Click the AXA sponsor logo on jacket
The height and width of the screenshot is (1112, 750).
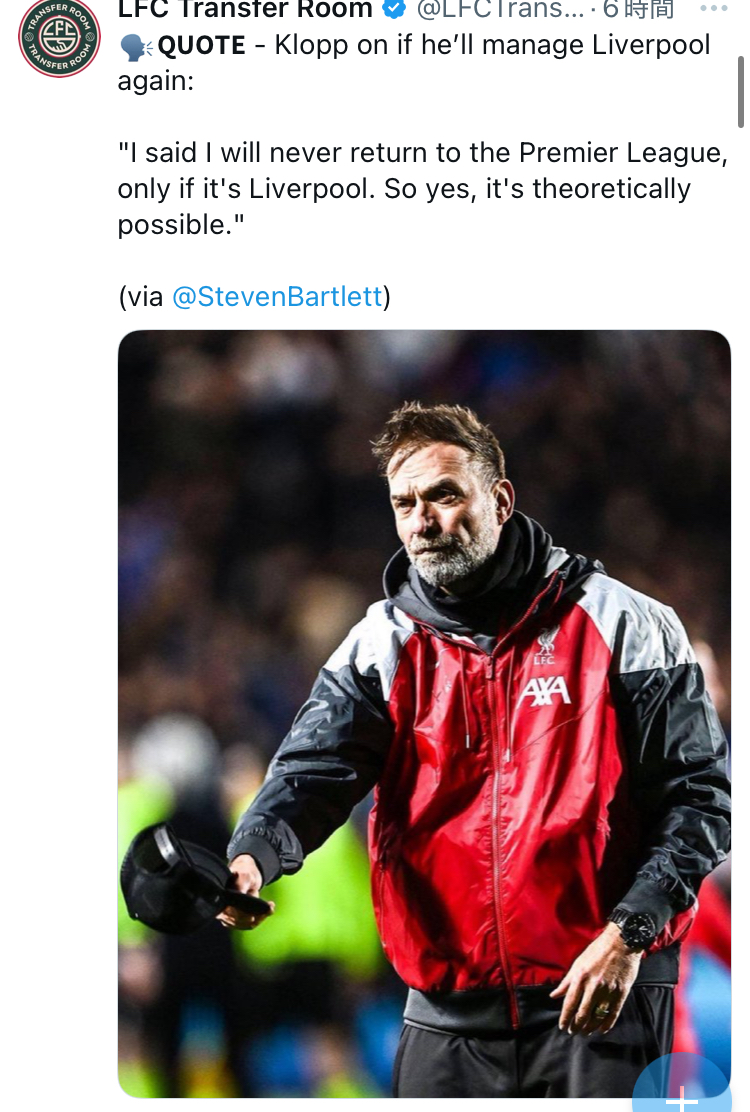pos(545,690)
